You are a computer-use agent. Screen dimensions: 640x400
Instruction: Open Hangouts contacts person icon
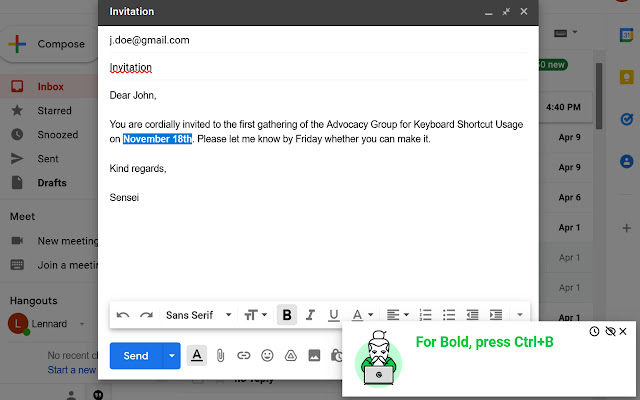tap(71, 395)
